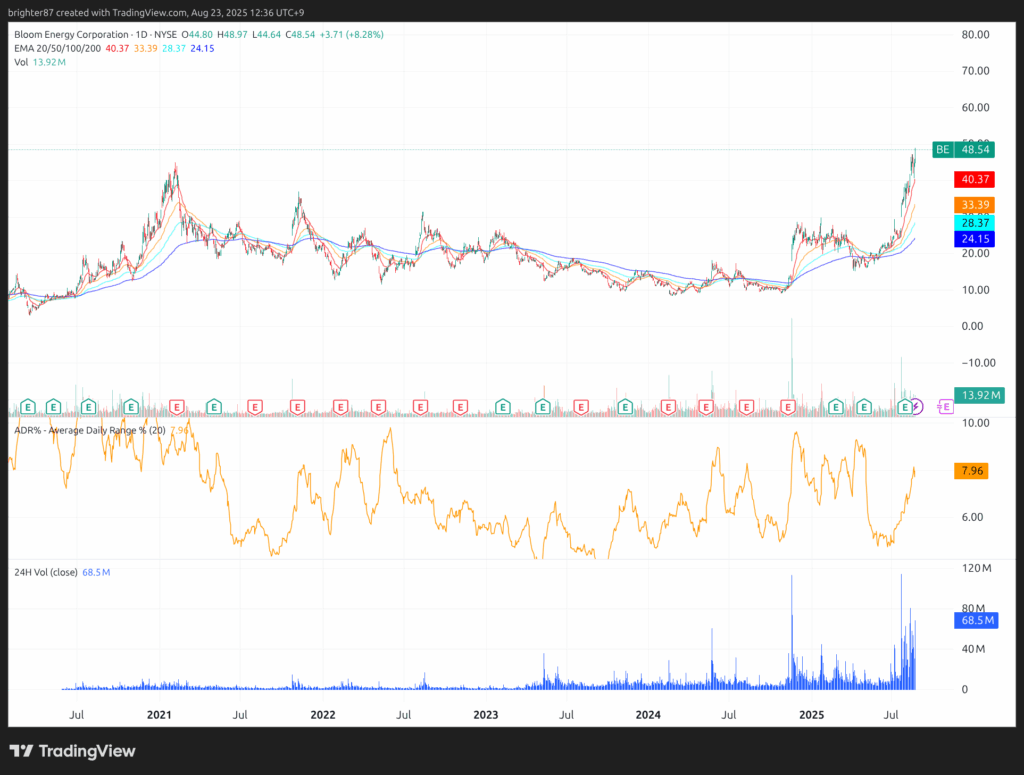Viewport: 1024px width, 775px height.
Task: Click the cyan 28.37 price axis tag
Action: click(x=974, y=223)
